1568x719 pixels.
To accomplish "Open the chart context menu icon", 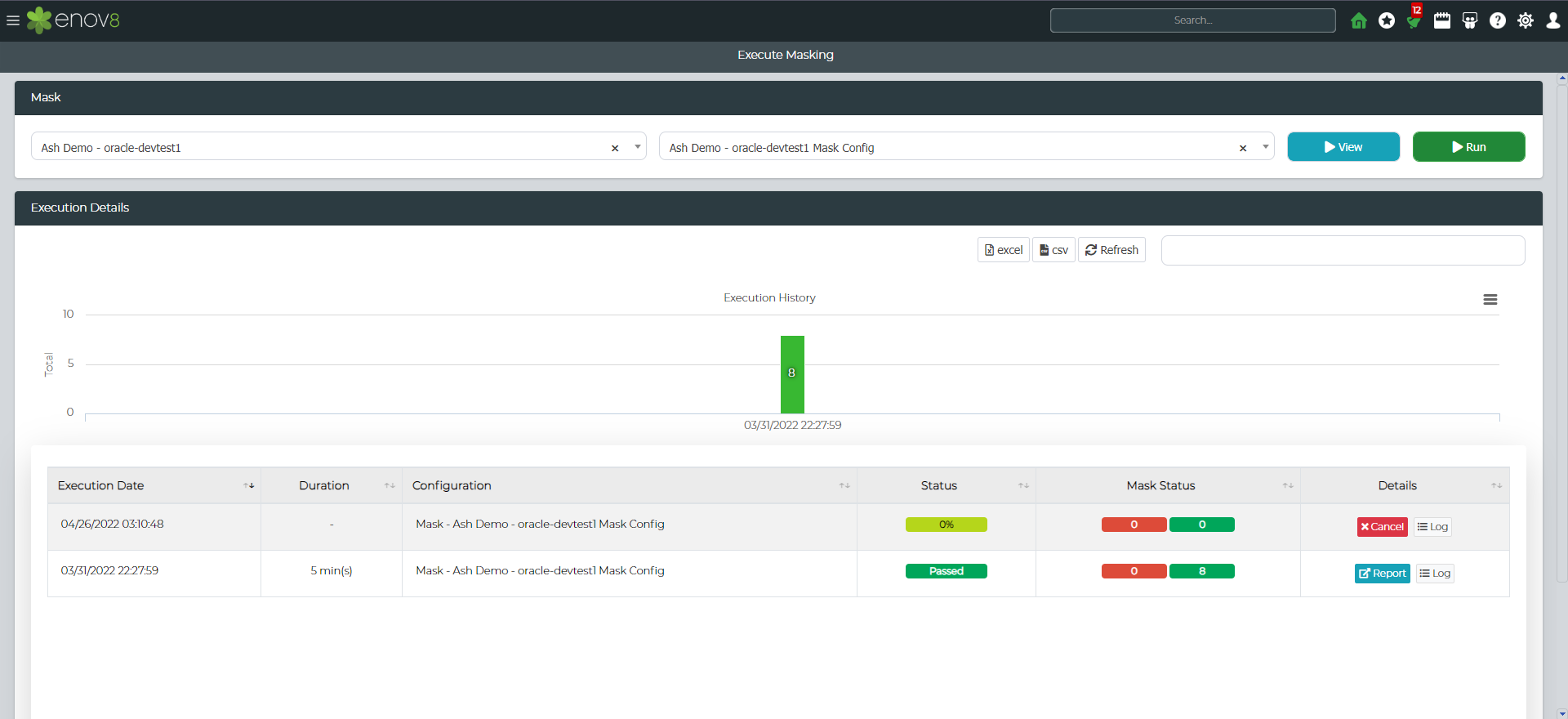I will (x=1490, y=300).
